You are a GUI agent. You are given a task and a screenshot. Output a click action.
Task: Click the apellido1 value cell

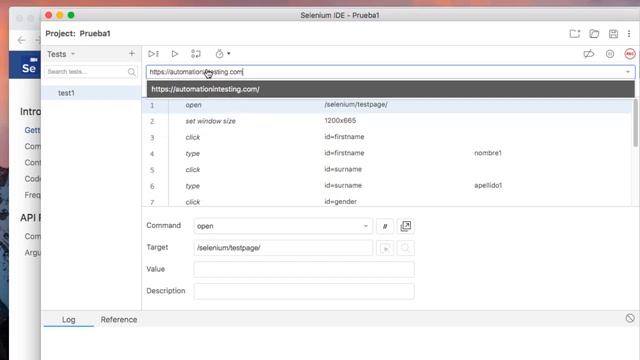click(x=488, y=185)
